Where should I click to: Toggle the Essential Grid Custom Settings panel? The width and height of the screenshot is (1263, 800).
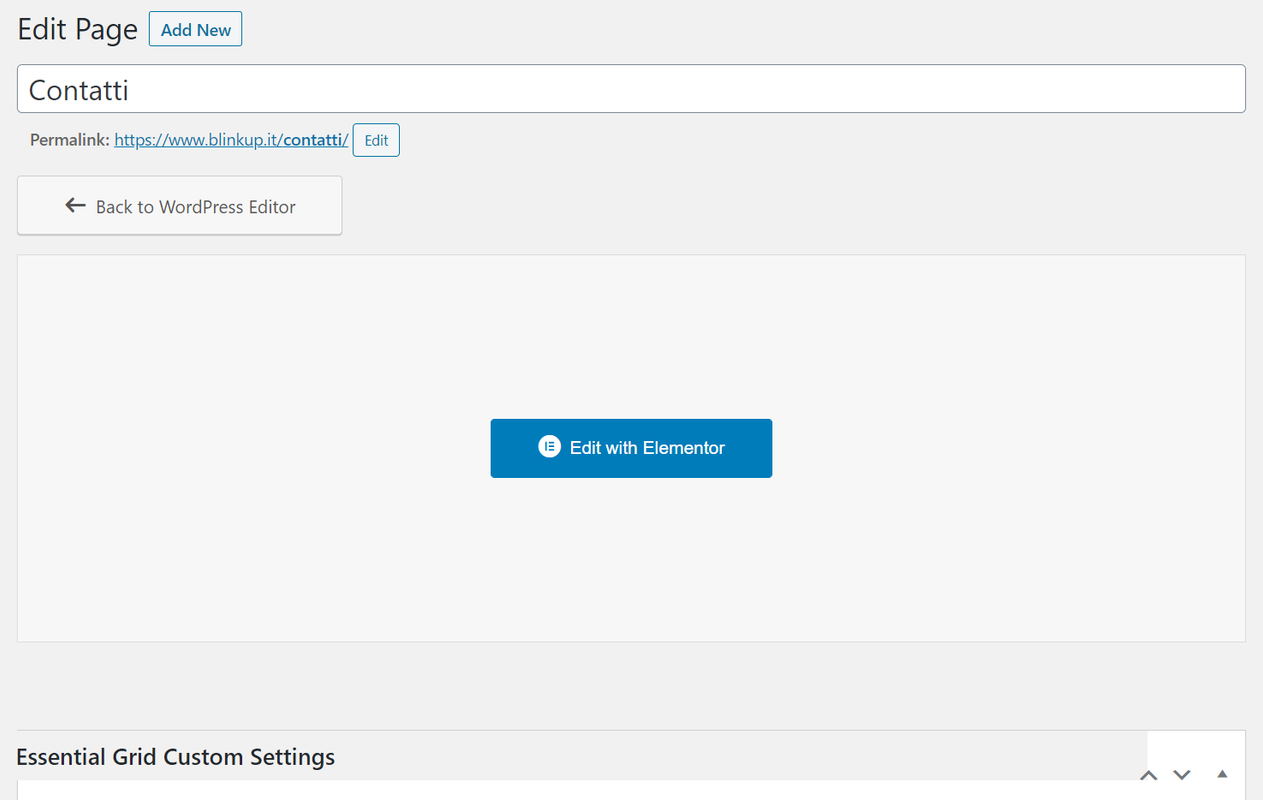pyautogui.click(x=1221, y=774)
